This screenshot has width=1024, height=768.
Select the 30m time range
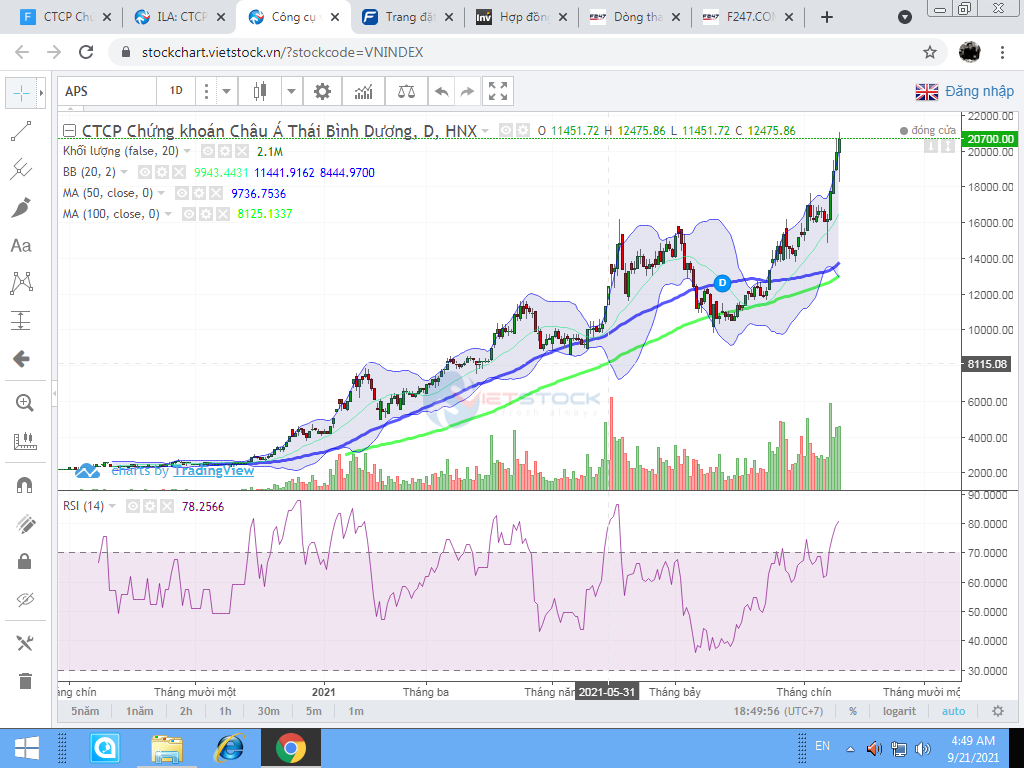point(268,711)
